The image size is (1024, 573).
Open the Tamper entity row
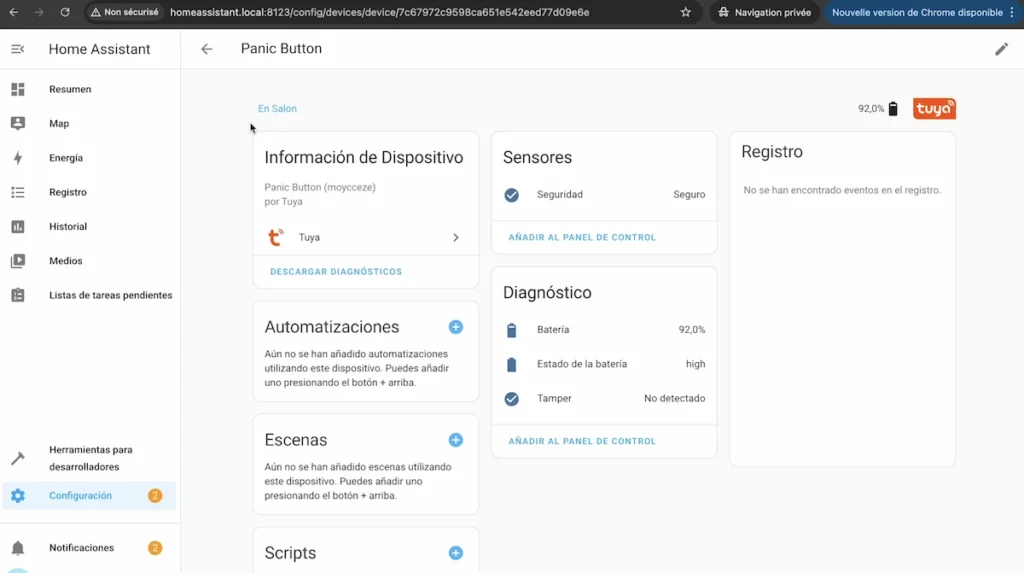604,399
